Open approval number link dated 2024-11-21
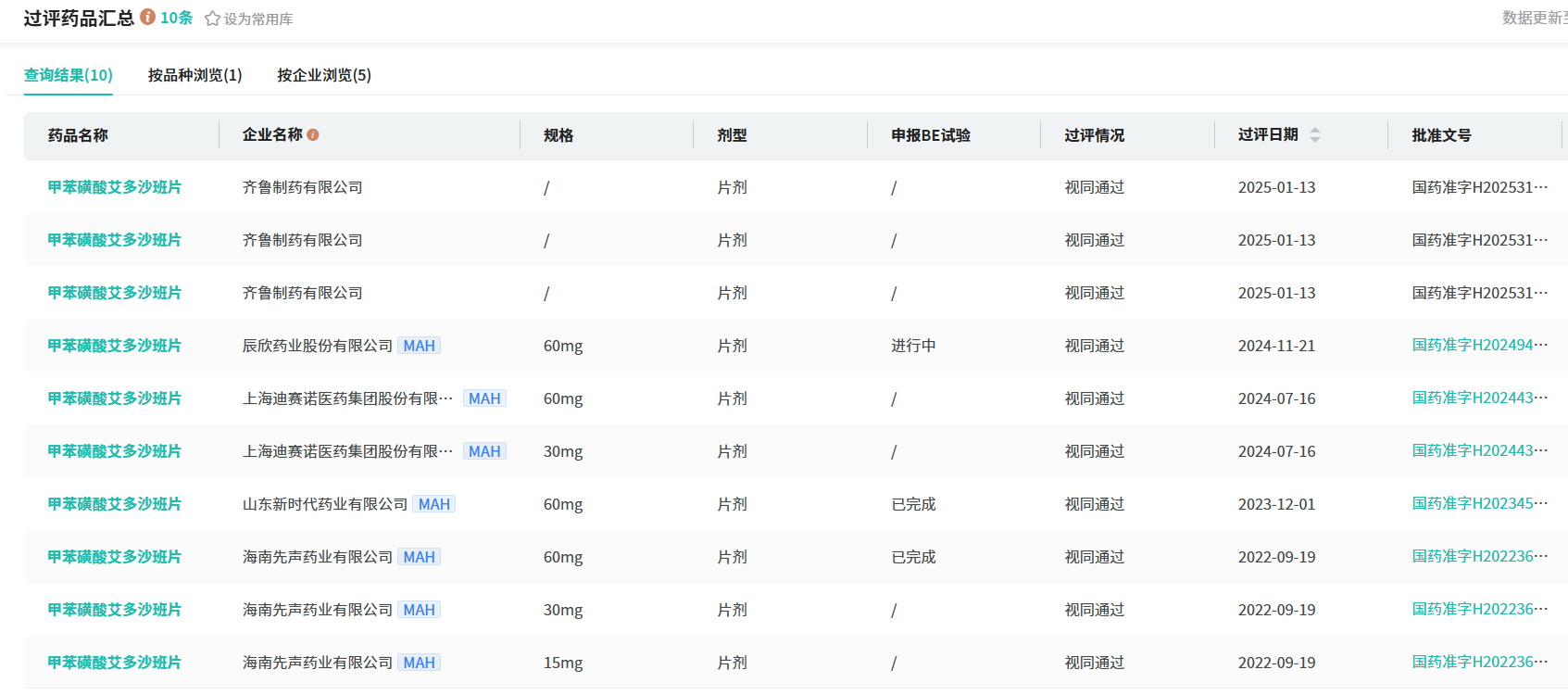Screen dimensions: 1568x695 [x=1479, y=346]
